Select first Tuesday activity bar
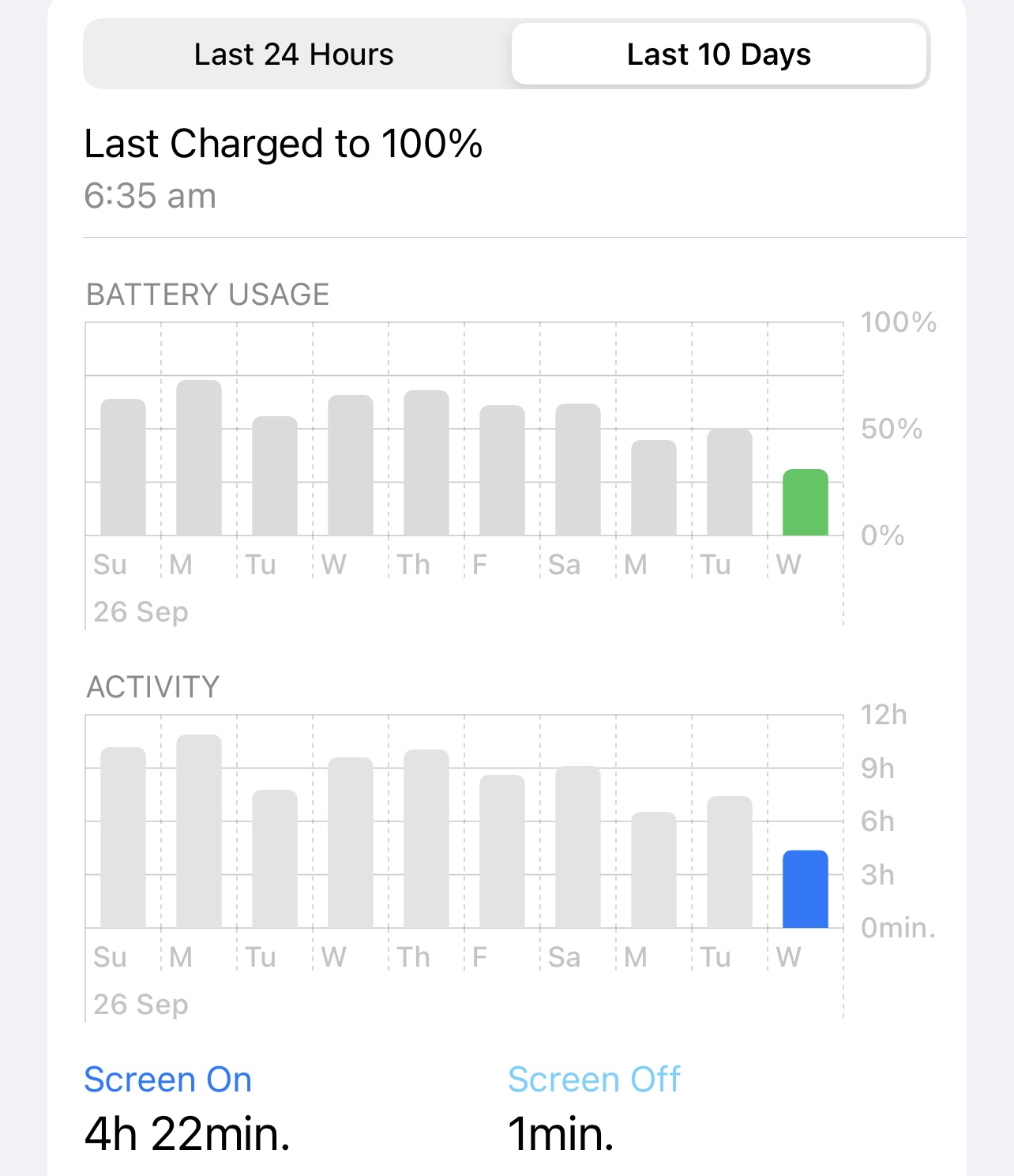Image resolution: width=1014 pixels, height=1176 pixels. point(275,859)
